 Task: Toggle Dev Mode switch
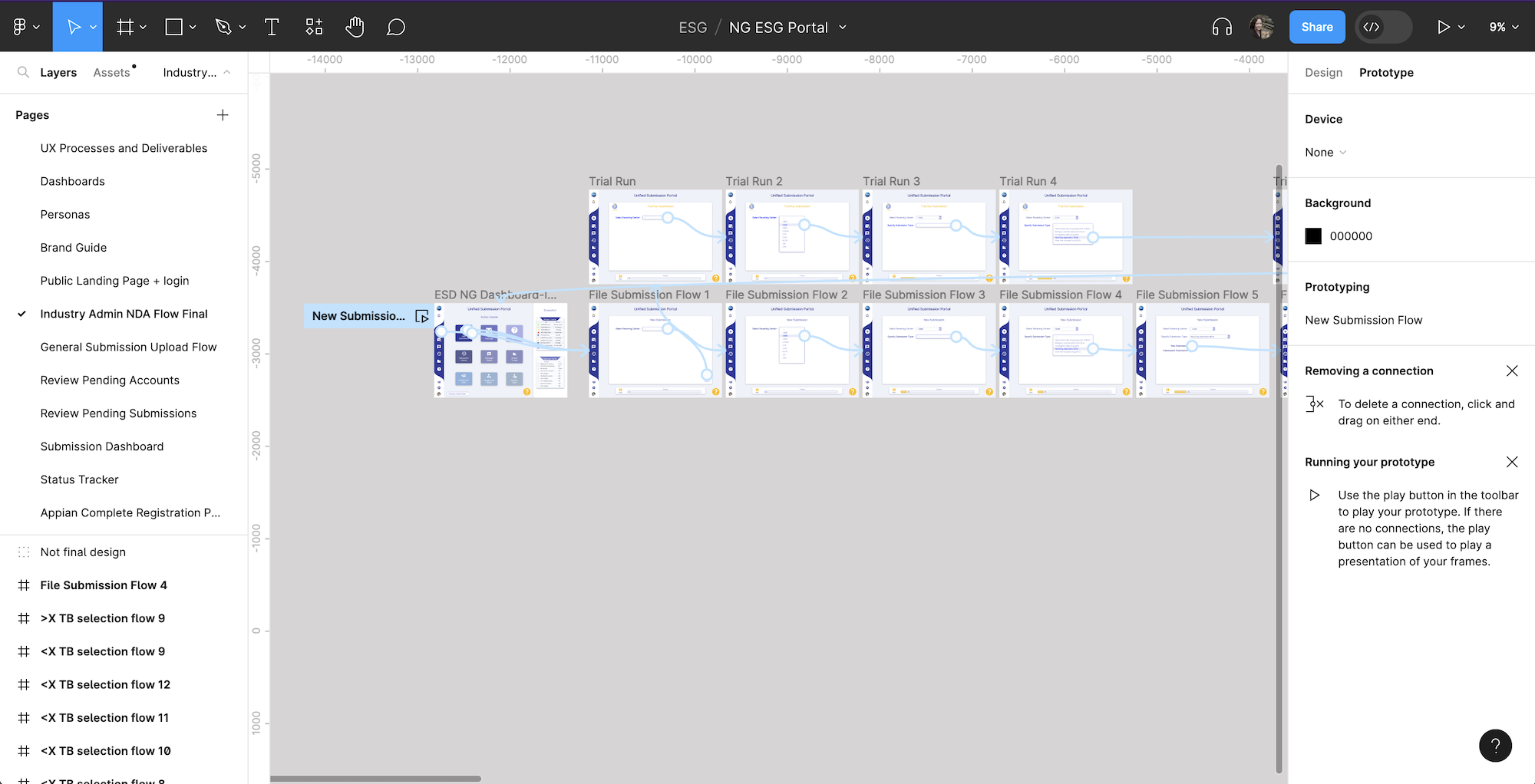pos(1382,26)
